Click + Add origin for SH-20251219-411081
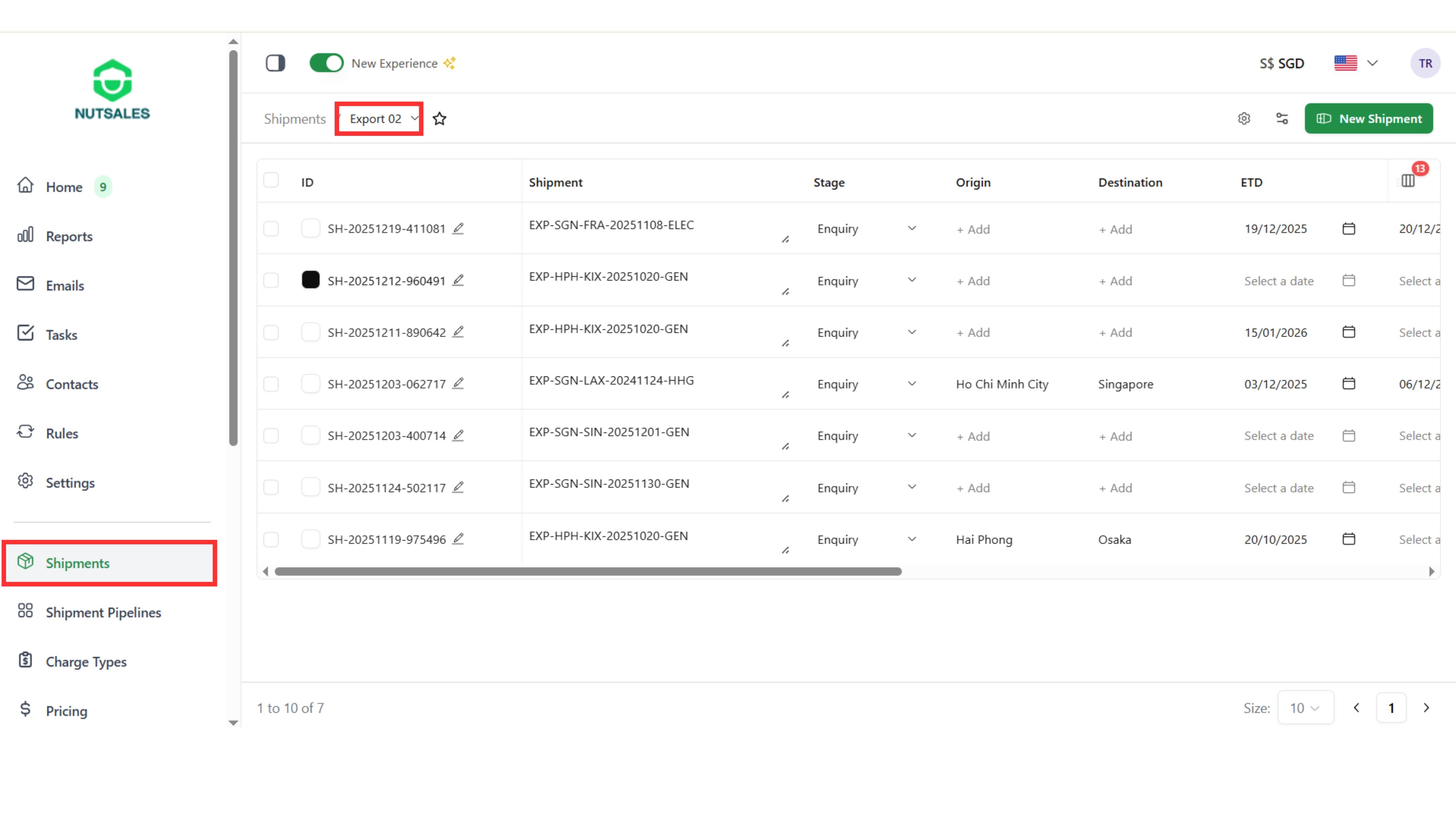Screen dimensions: 1456x819 pos(973,229)
